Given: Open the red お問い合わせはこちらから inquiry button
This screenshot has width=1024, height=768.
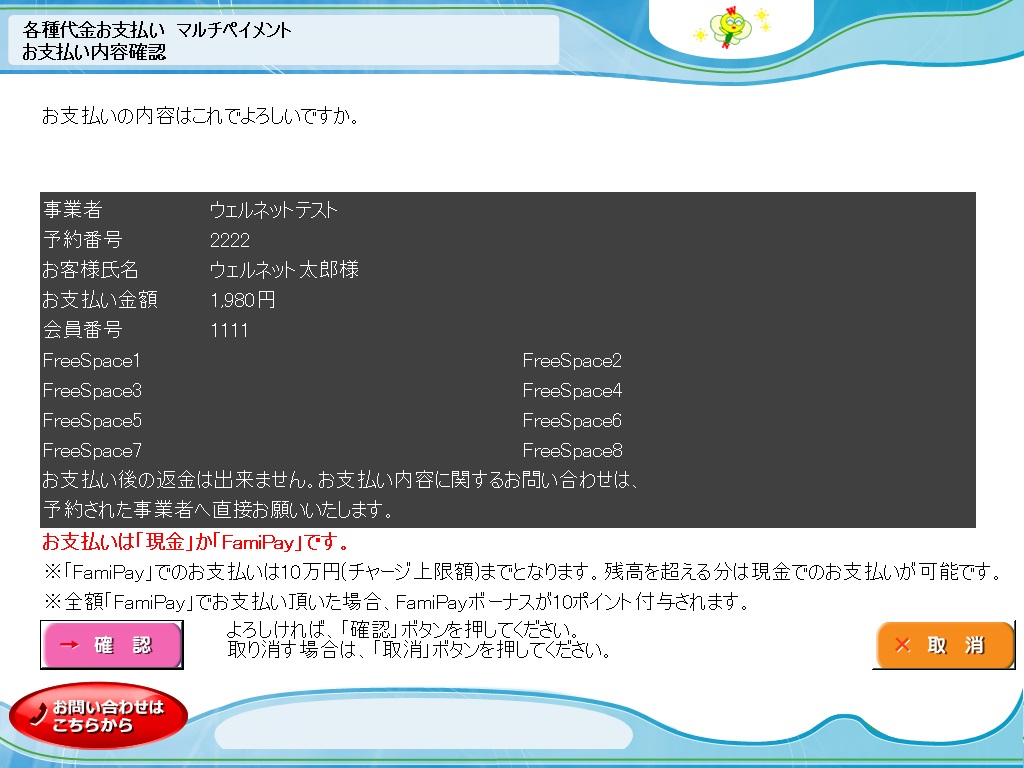Looking at the screenshot, I should point(98,716).
